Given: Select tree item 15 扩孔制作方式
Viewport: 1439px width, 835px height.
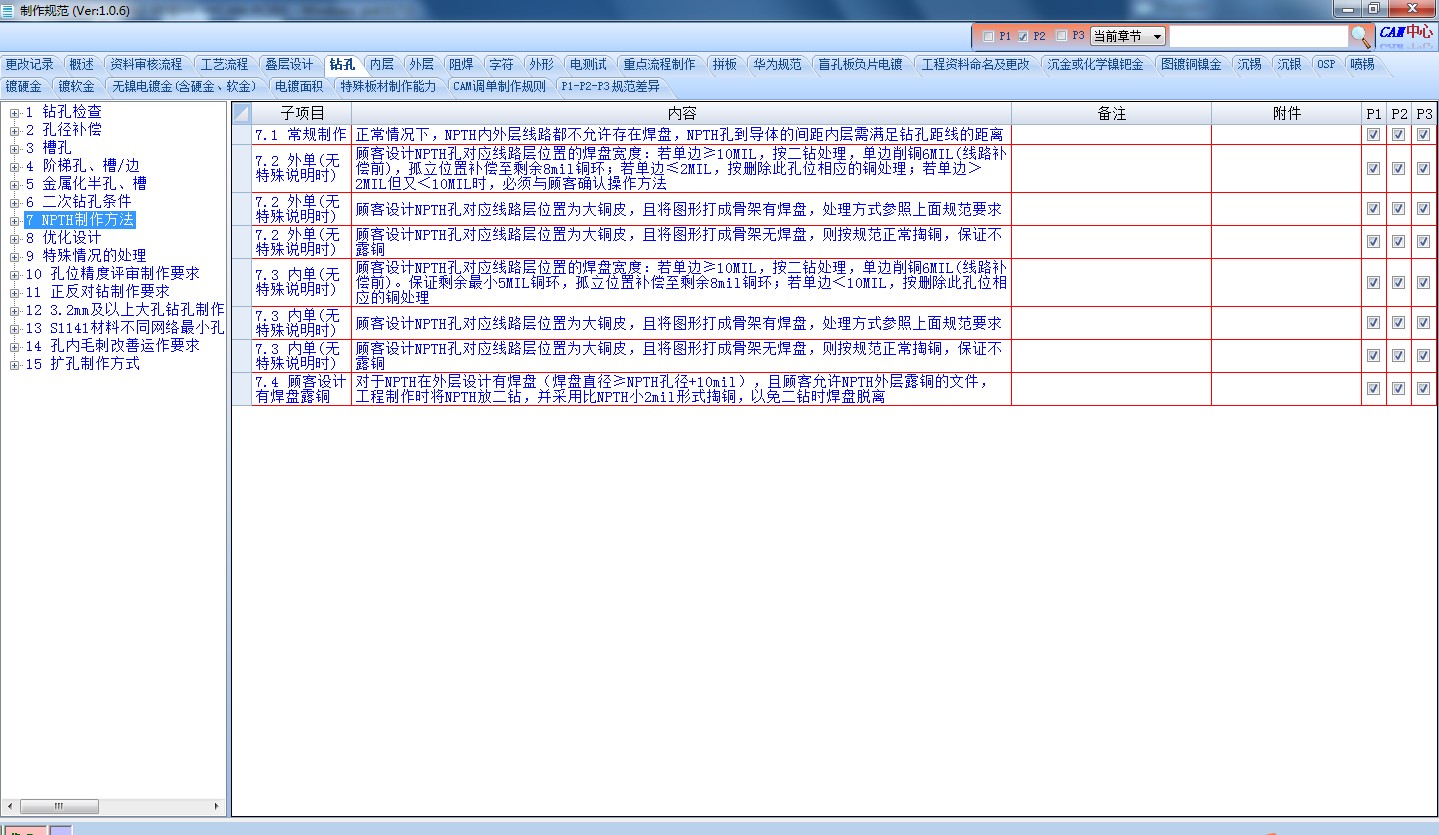Looking at the screenshot, I should point(82,364).
